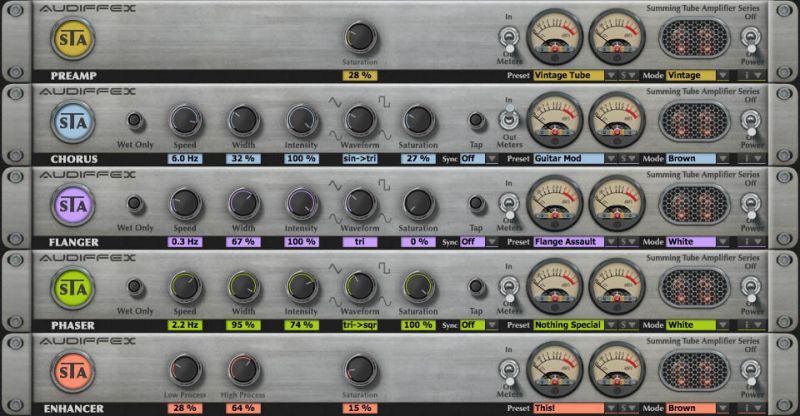The image size is (800, 416).
Task: Click the tube grille on Flanger unit
Action: [x=694, y=205]
